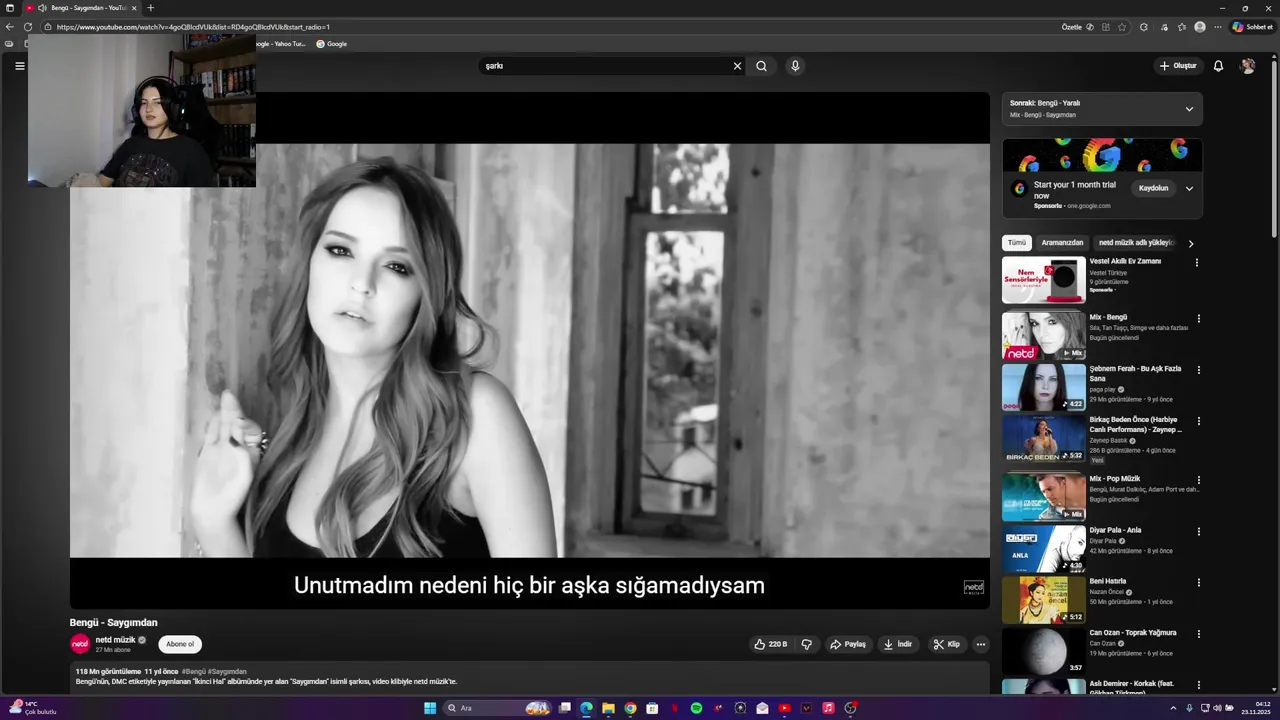The height and width of the screenshot is (720, 1280).
Task: Click the main video player area
Action: pyautogui.click(x=529, y=350)
